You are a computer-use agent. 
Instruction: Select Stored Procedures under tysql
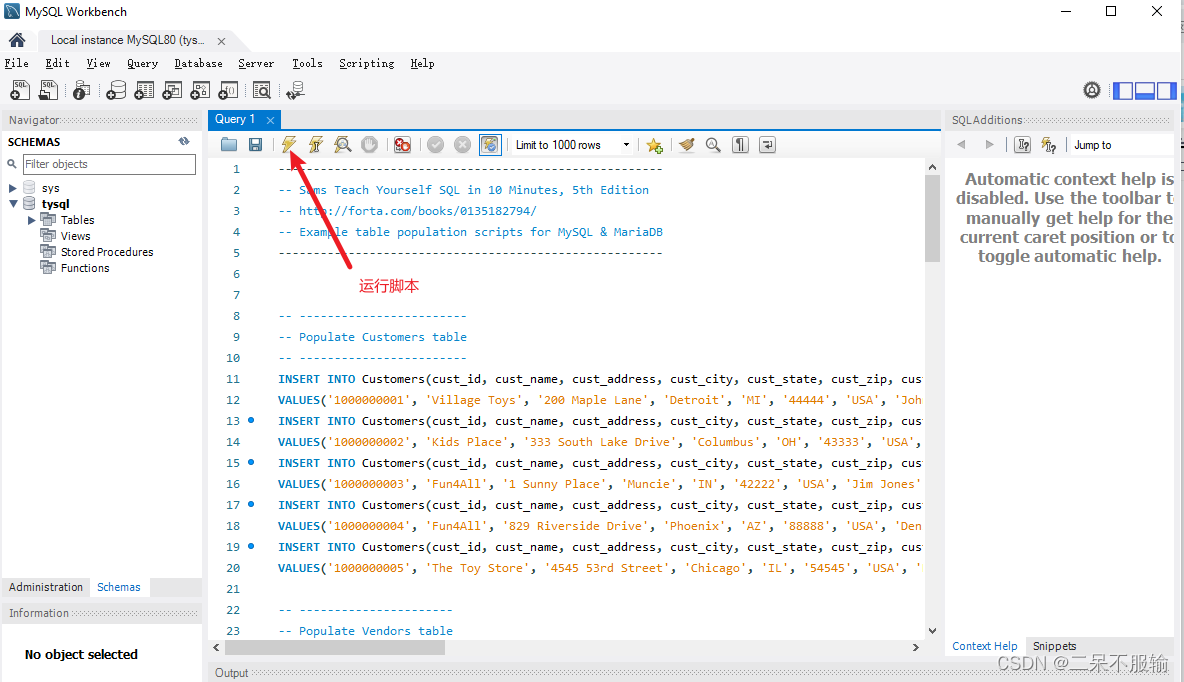(106, 252)
